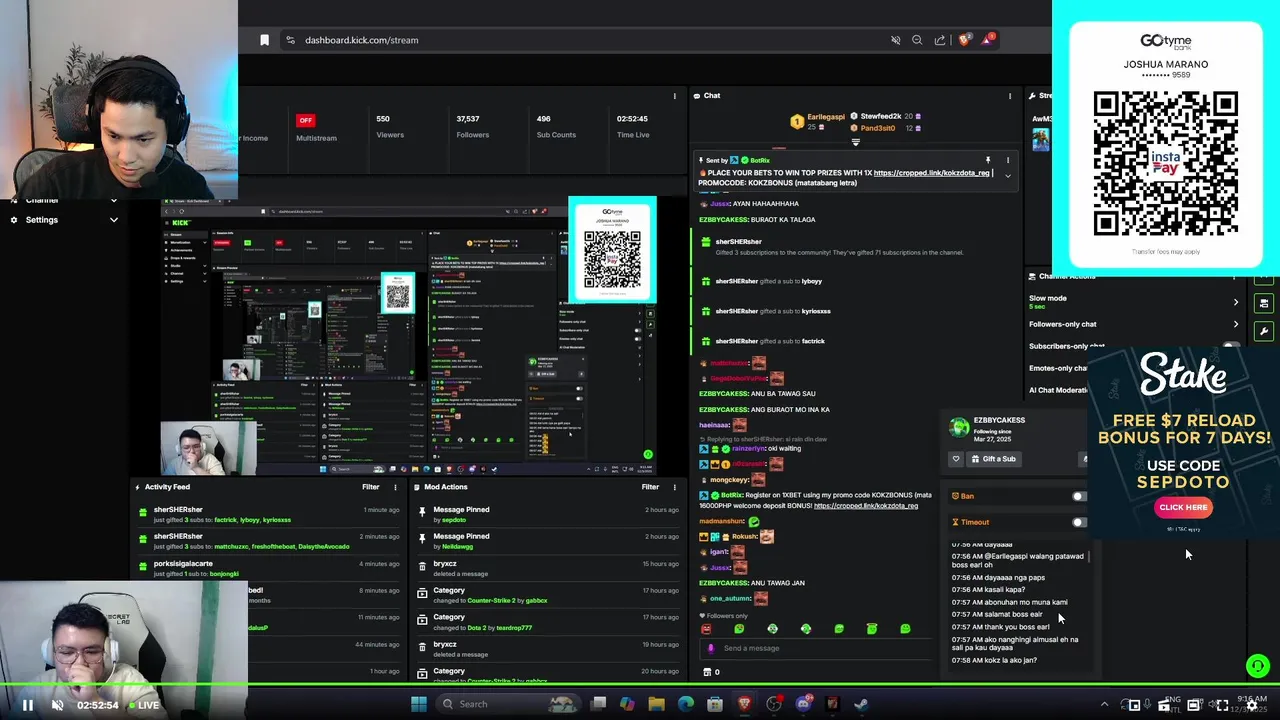The width and height of the screenshot is (1280, 720).
Task: Open the green headset support bubble
Action: 1258,665
